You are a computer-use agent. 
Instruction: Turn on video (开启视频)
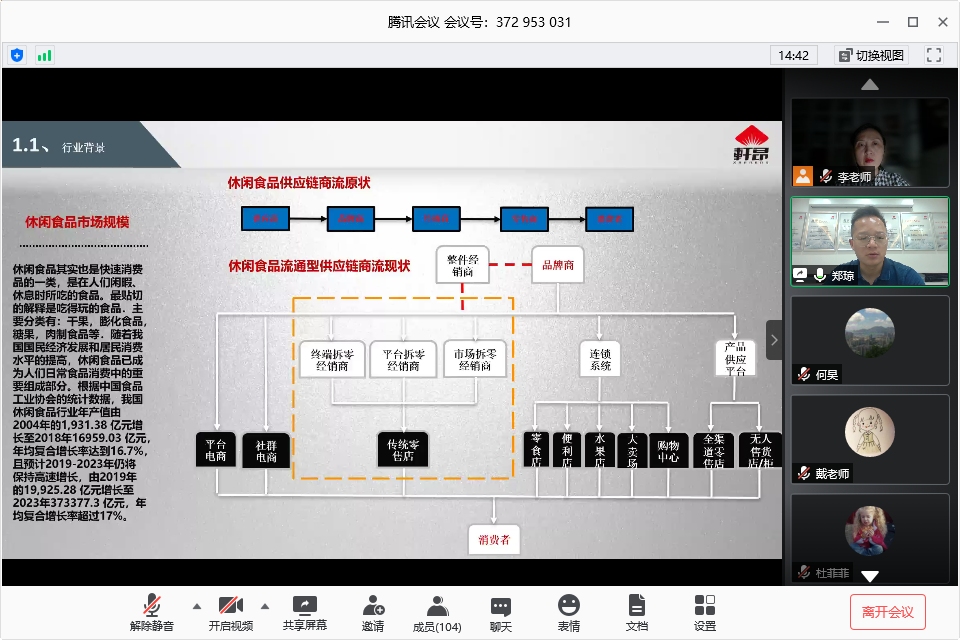[231, 611]
